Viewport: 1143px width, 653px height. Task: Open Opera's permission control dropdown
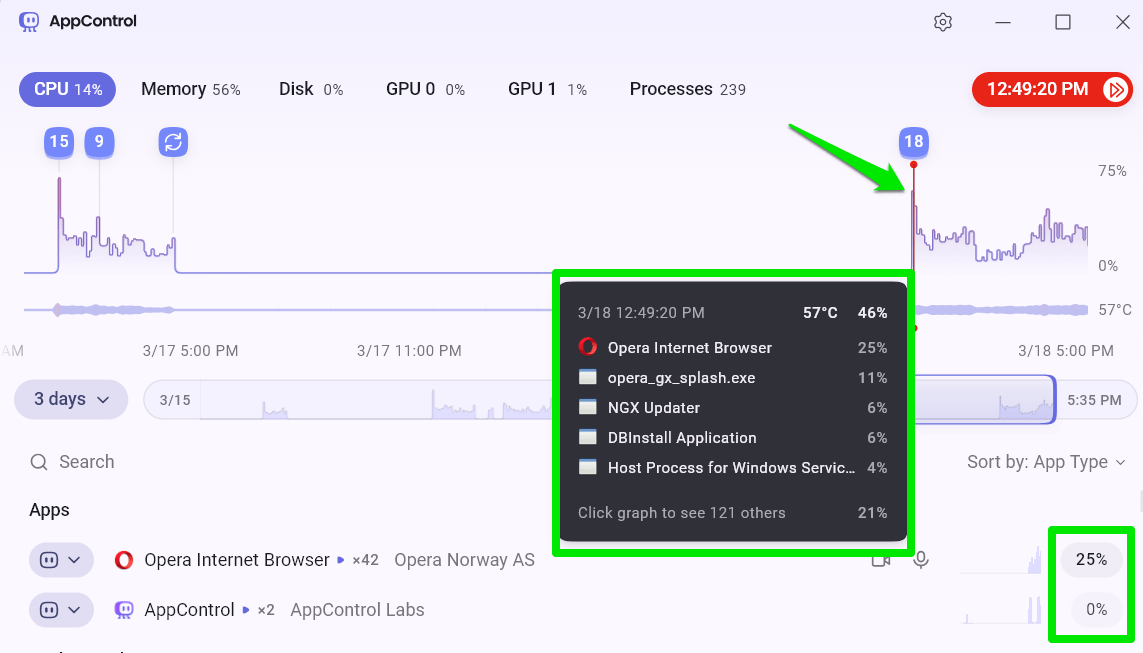coord(61,560)
